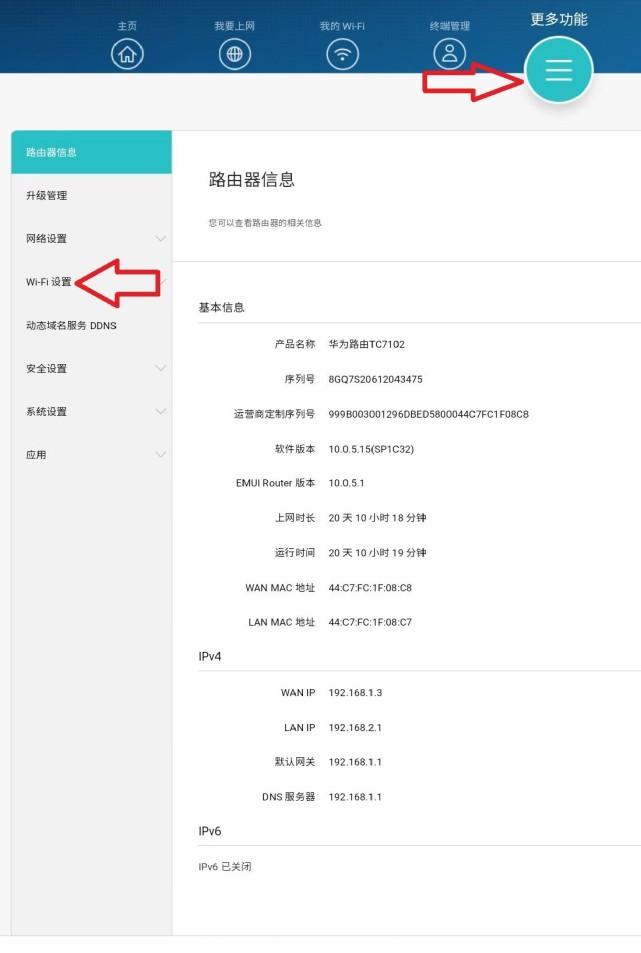Viewport: 641px width, 953px height.
Task: Open 网络设置 sidebar item
Action: click(91, 238)
